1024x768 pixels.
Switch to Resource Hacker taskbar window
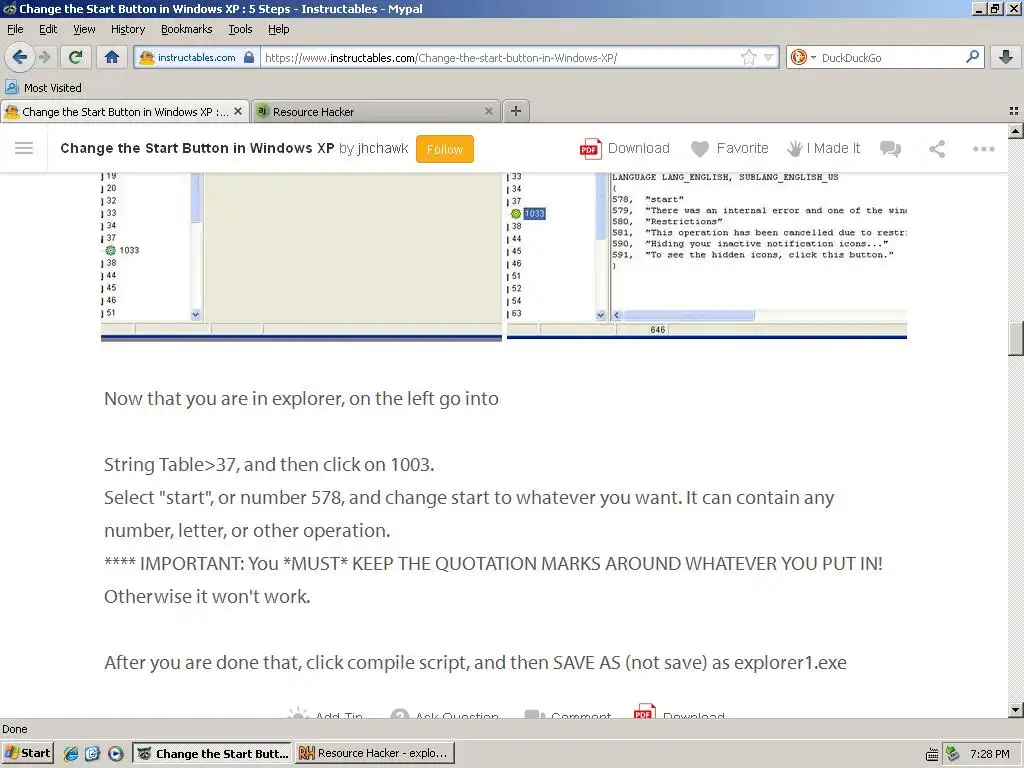click(x=374, y=753)
